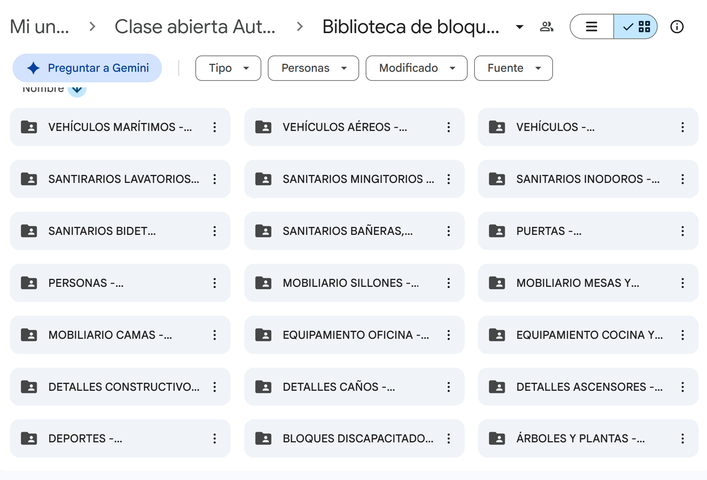Switch to grid layout view
Viewport: 707px width, 480px height.
click(x=635, y=27)
